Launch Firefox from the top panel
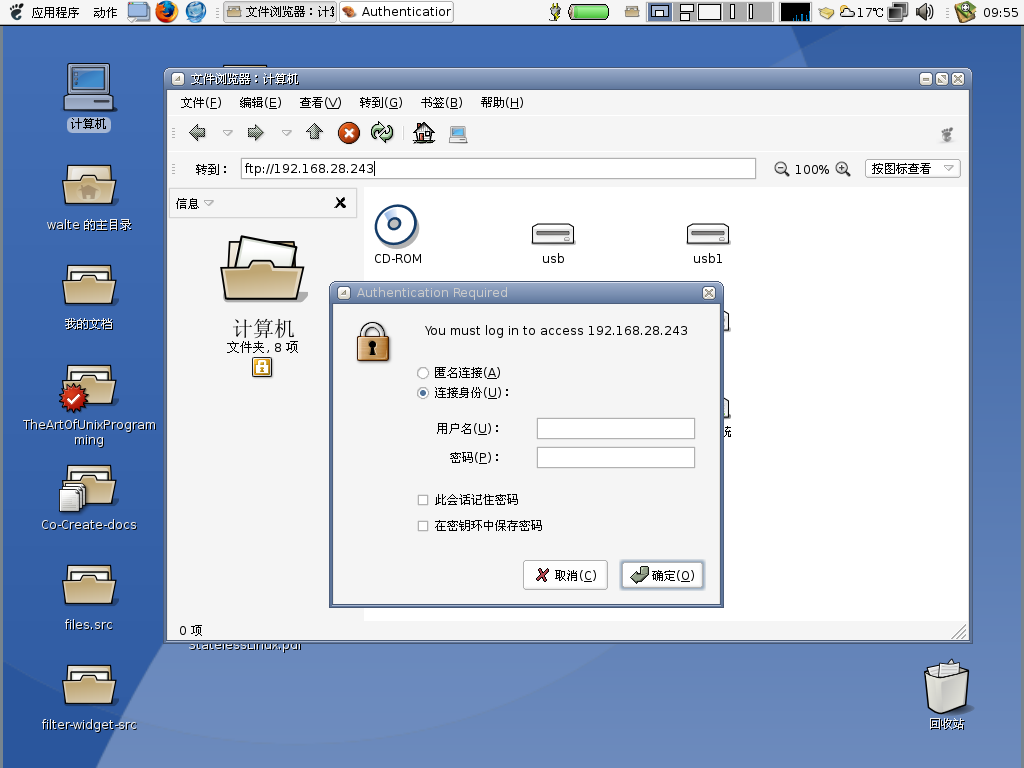 (x=166, y=12)
